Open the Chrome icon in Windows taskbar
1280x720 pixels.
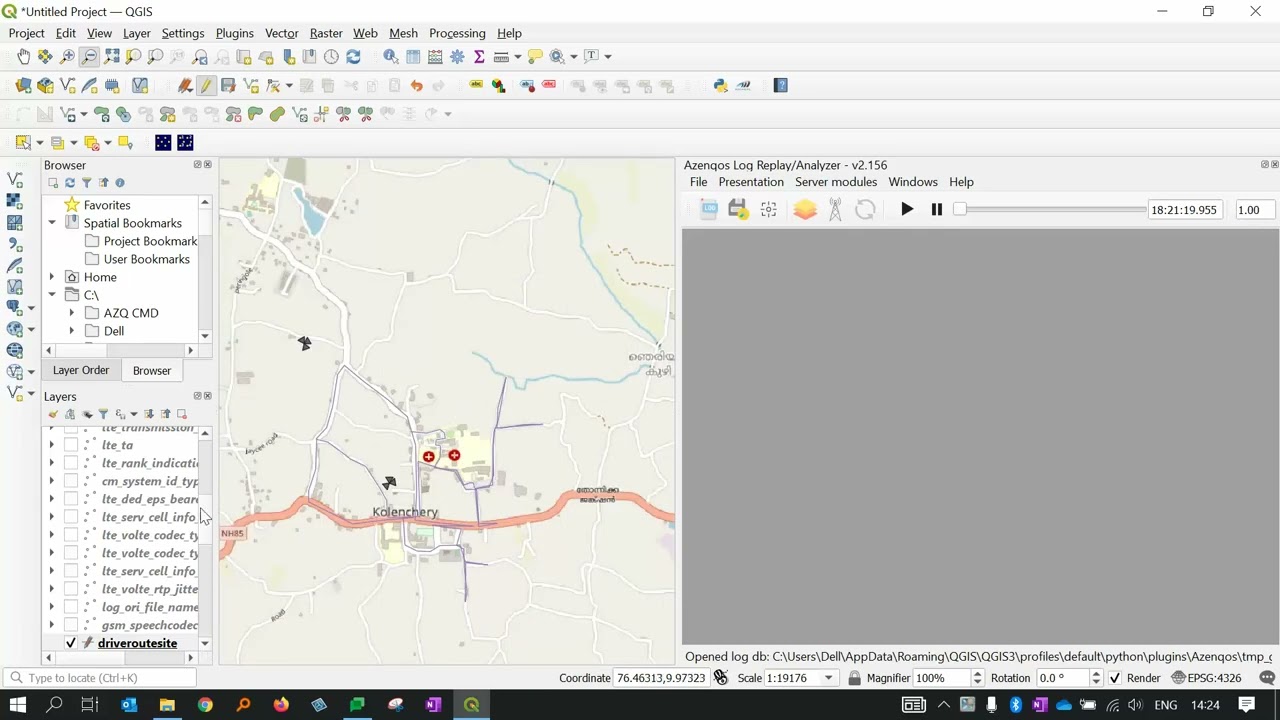point(205,705)
